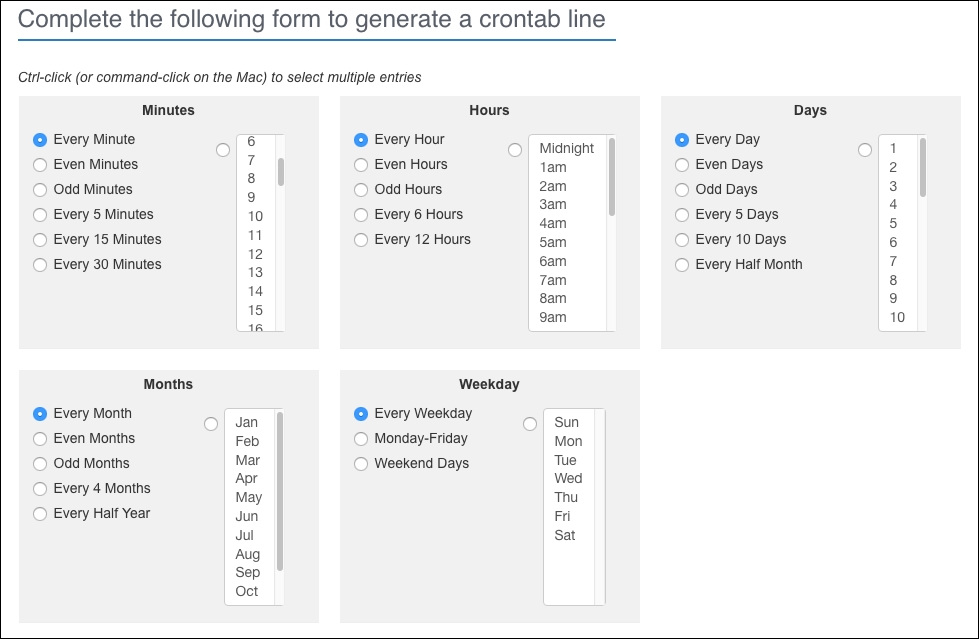Select Wed in the weekday list
979x639 pixels.
(x=568, y=478)
